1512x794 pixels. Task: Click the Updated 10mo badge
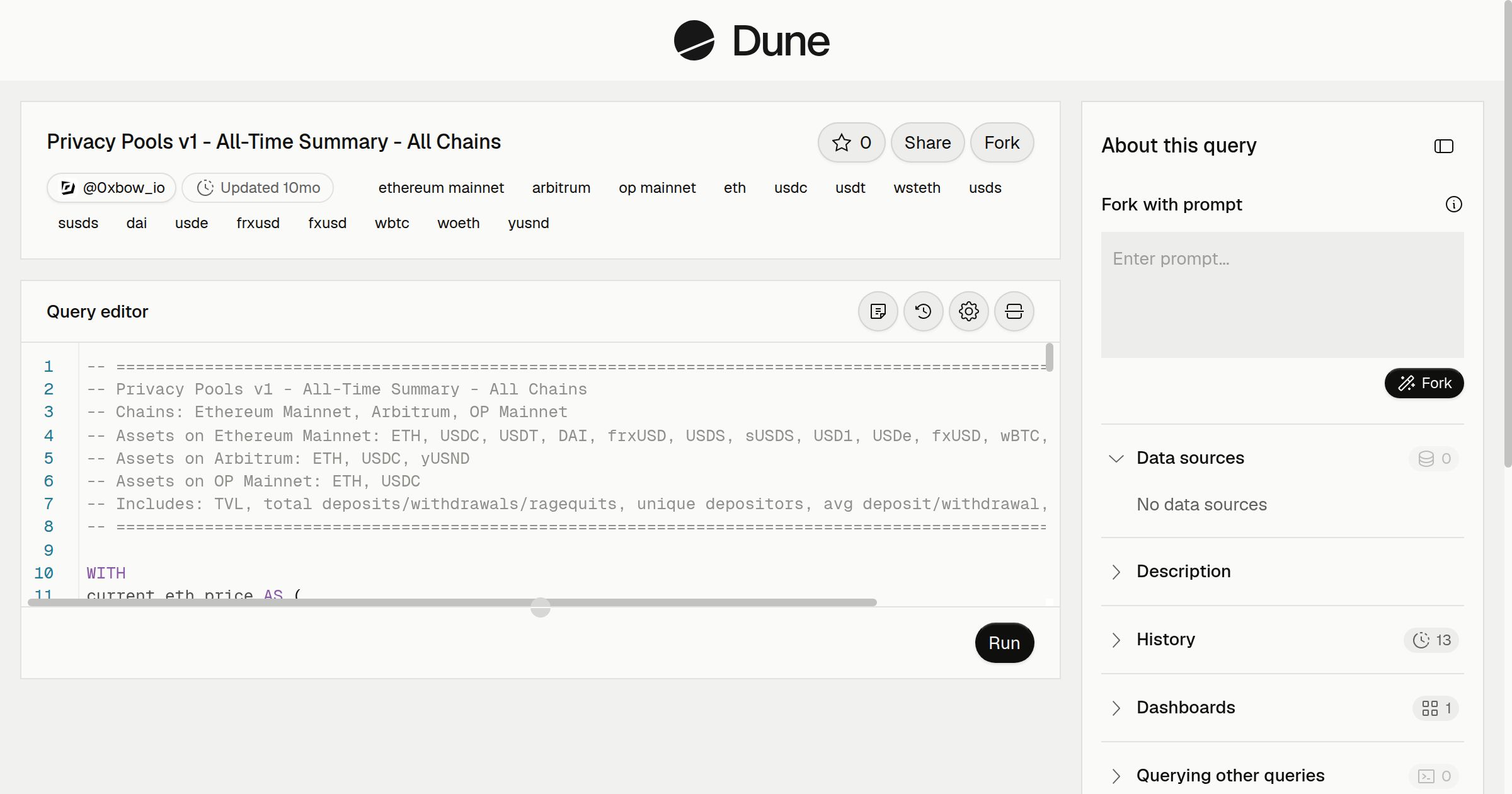(258, 188)
